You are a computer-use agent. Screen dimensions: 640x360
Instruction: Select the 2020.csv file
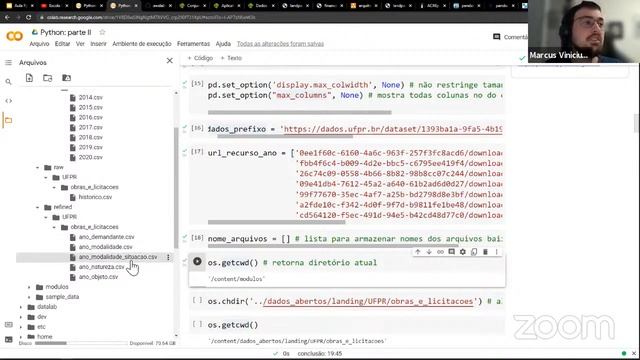point(90,157)
